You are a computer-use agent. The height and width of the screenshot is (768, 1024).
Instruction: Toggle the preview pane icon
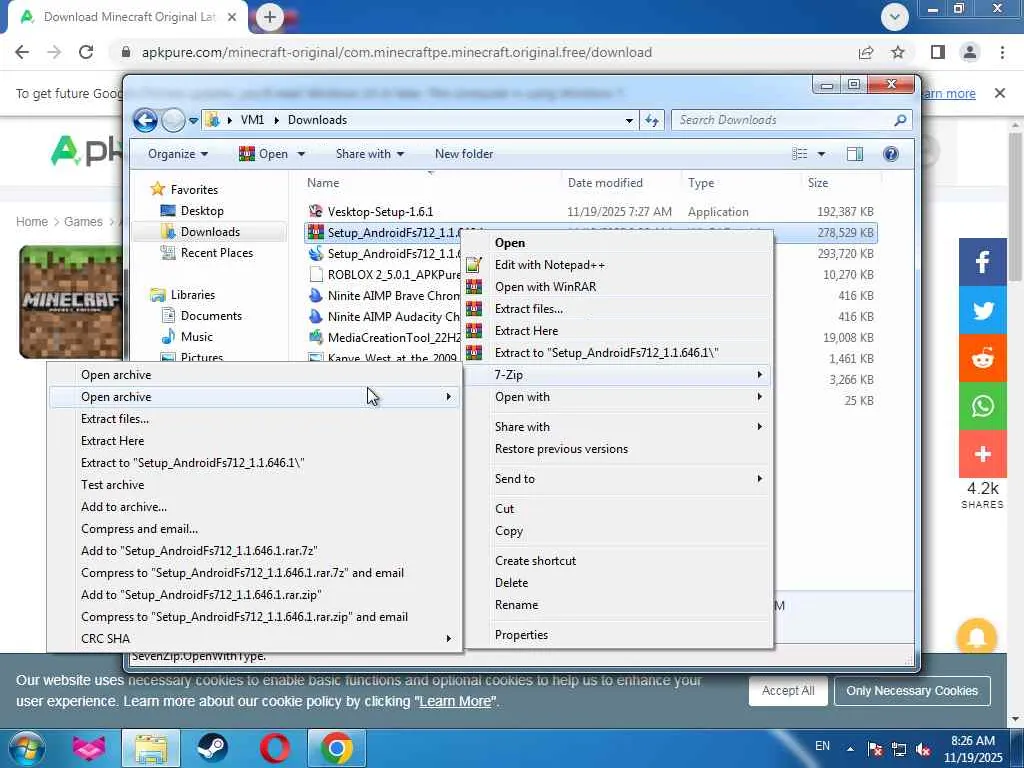[x=854, y=153]
